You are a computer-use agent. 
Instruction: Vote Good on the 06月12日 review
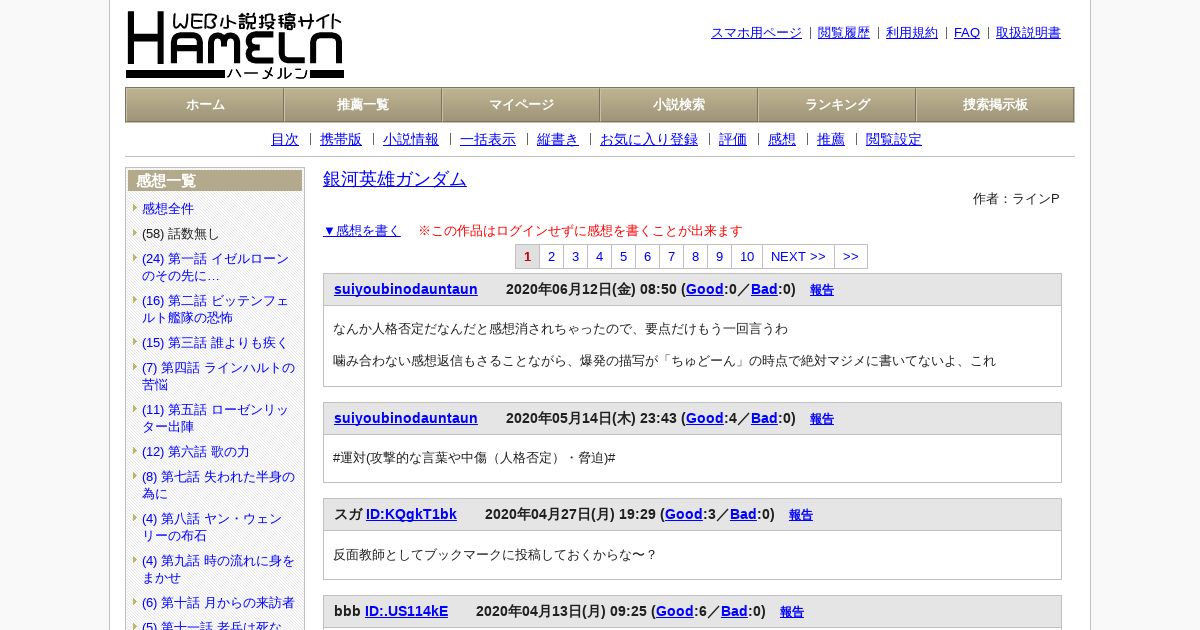(704, 289)
